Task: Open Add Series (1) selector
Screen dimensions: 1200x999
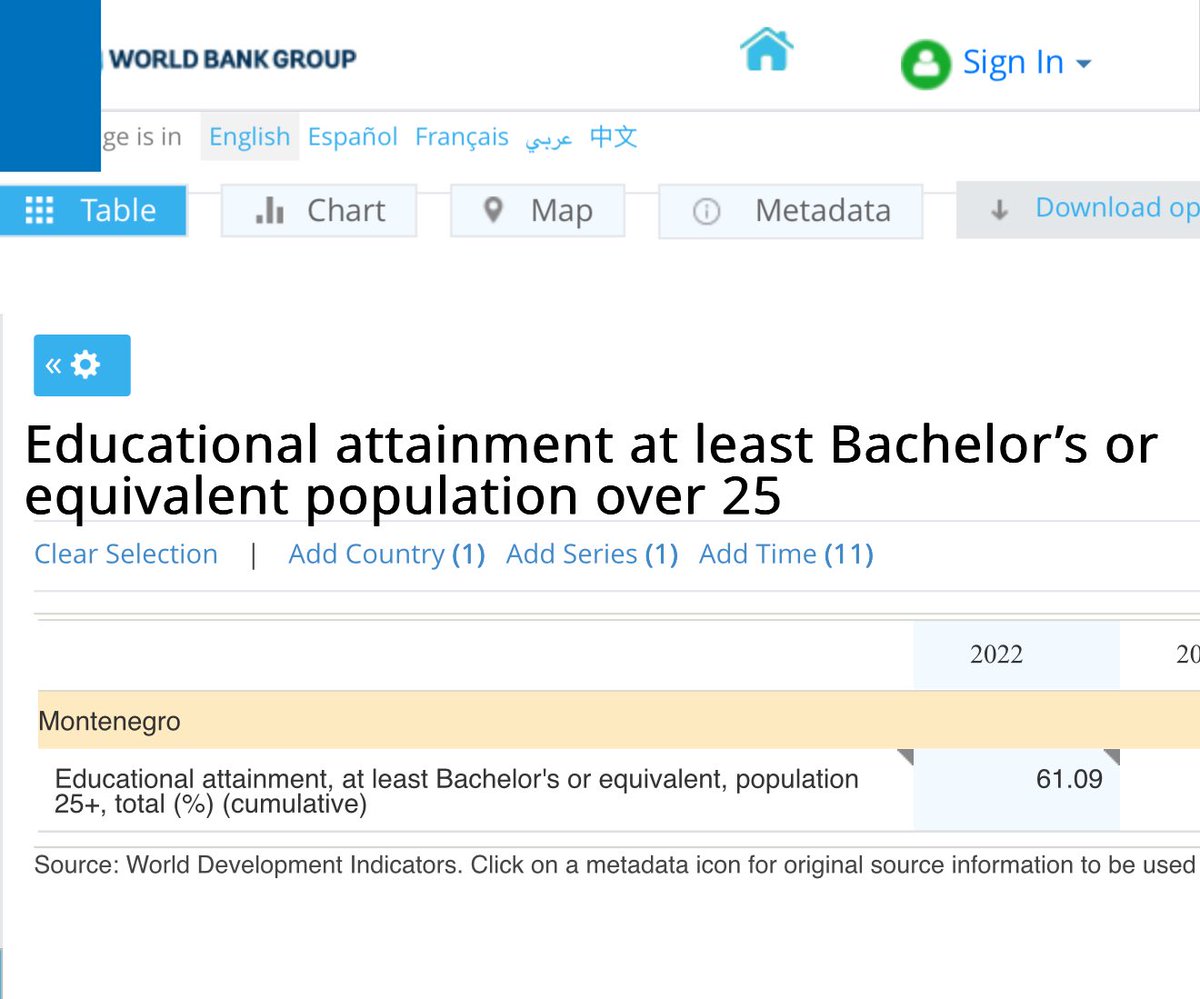Action: point(592,554)
